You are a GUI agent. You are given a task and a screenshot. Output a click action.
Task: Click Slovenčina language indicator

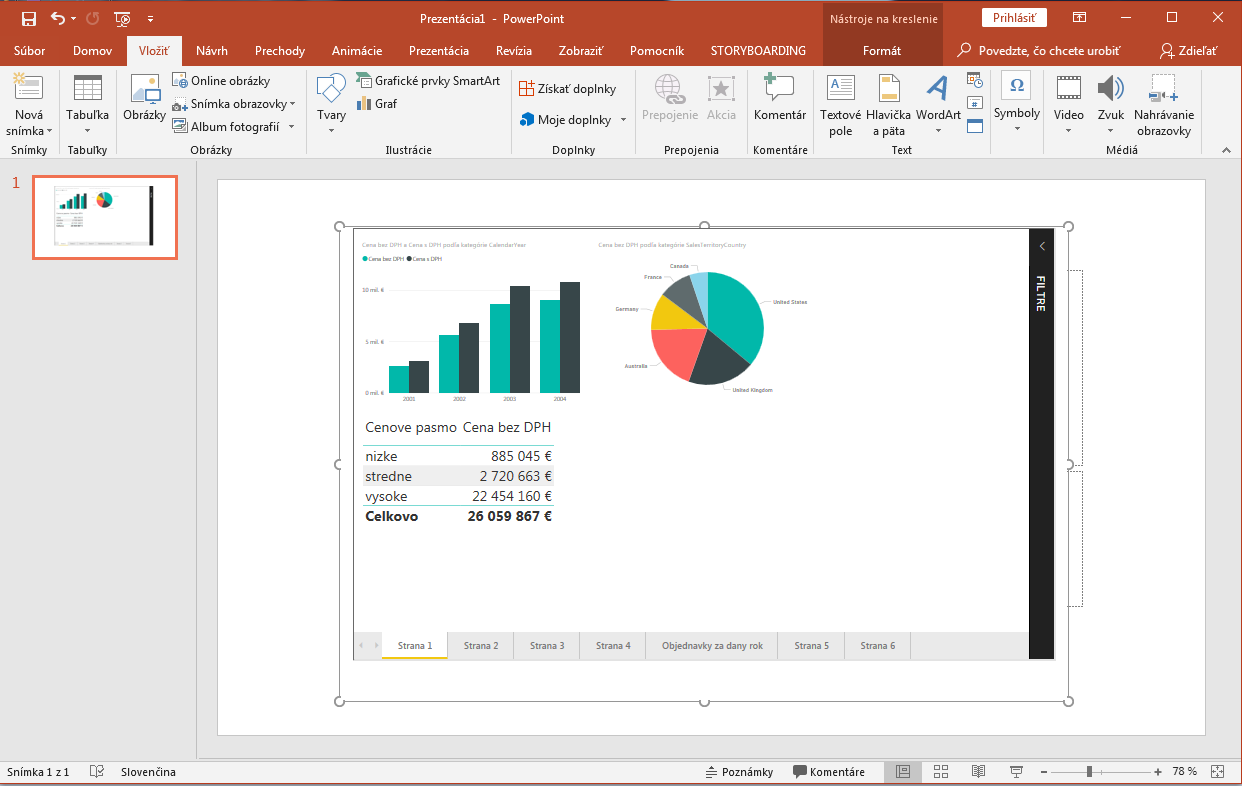[x=148, y=772]
